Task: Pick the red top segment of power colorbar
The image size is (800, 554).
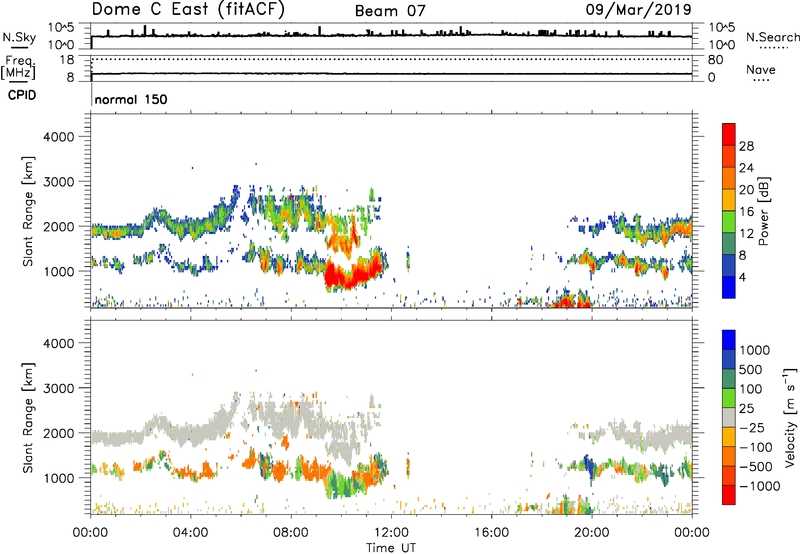Action: pyautogui.click(x=729, y=134)
